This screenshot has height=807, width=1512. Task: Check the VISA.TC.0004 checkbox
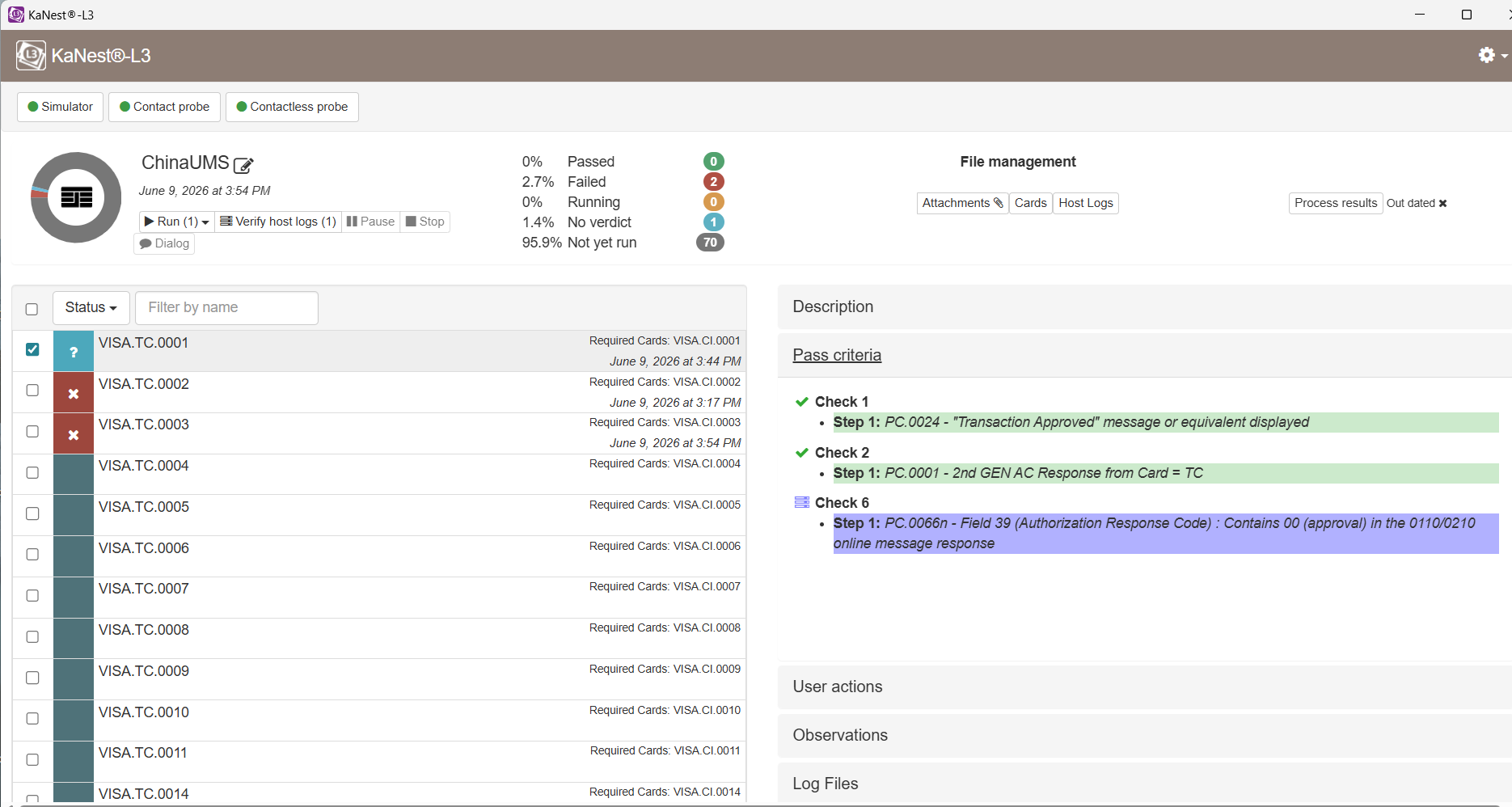click(32, 472)
